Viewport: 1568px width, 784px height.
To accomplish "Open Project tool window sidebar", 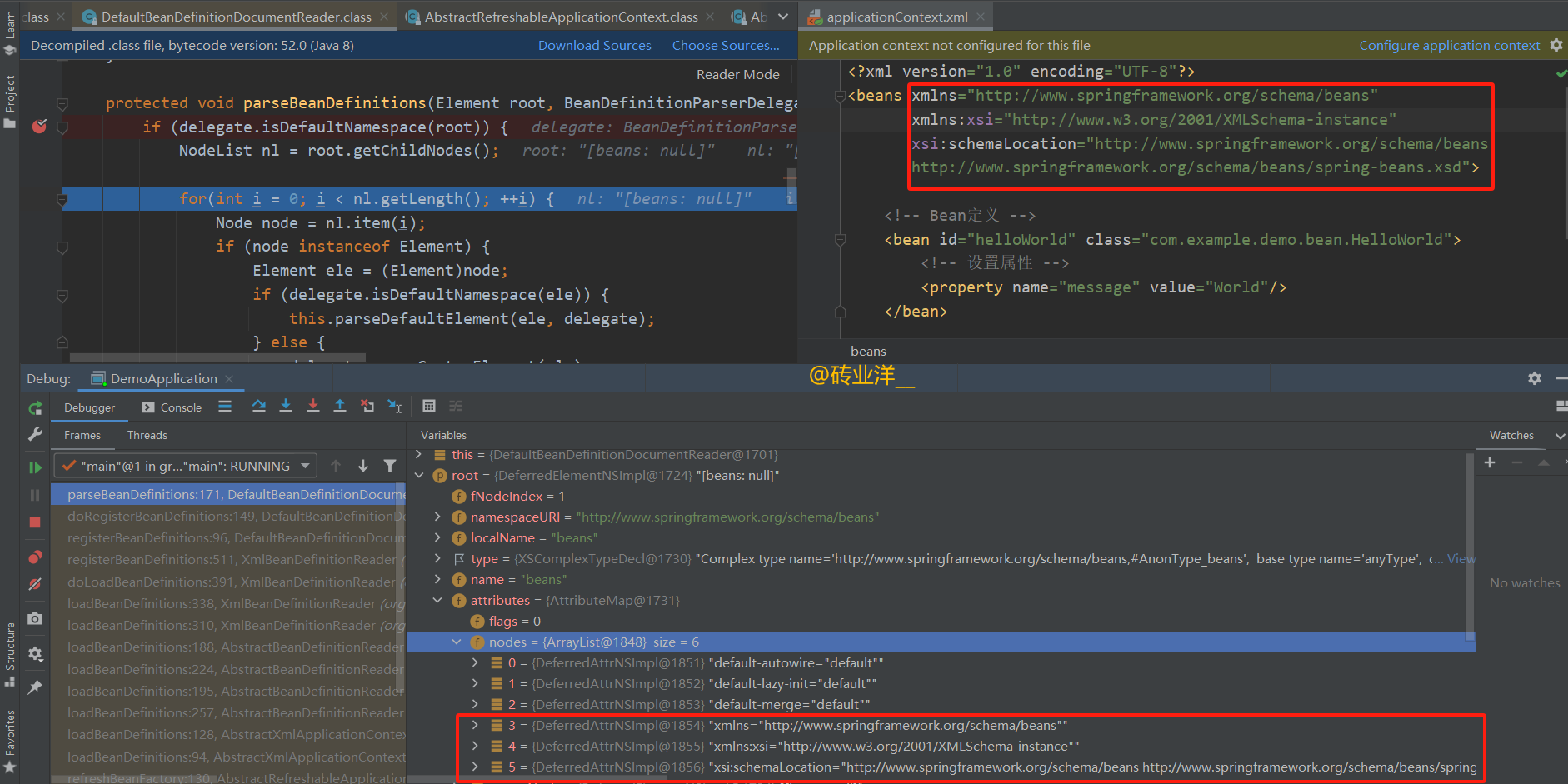I will point(10,102).
